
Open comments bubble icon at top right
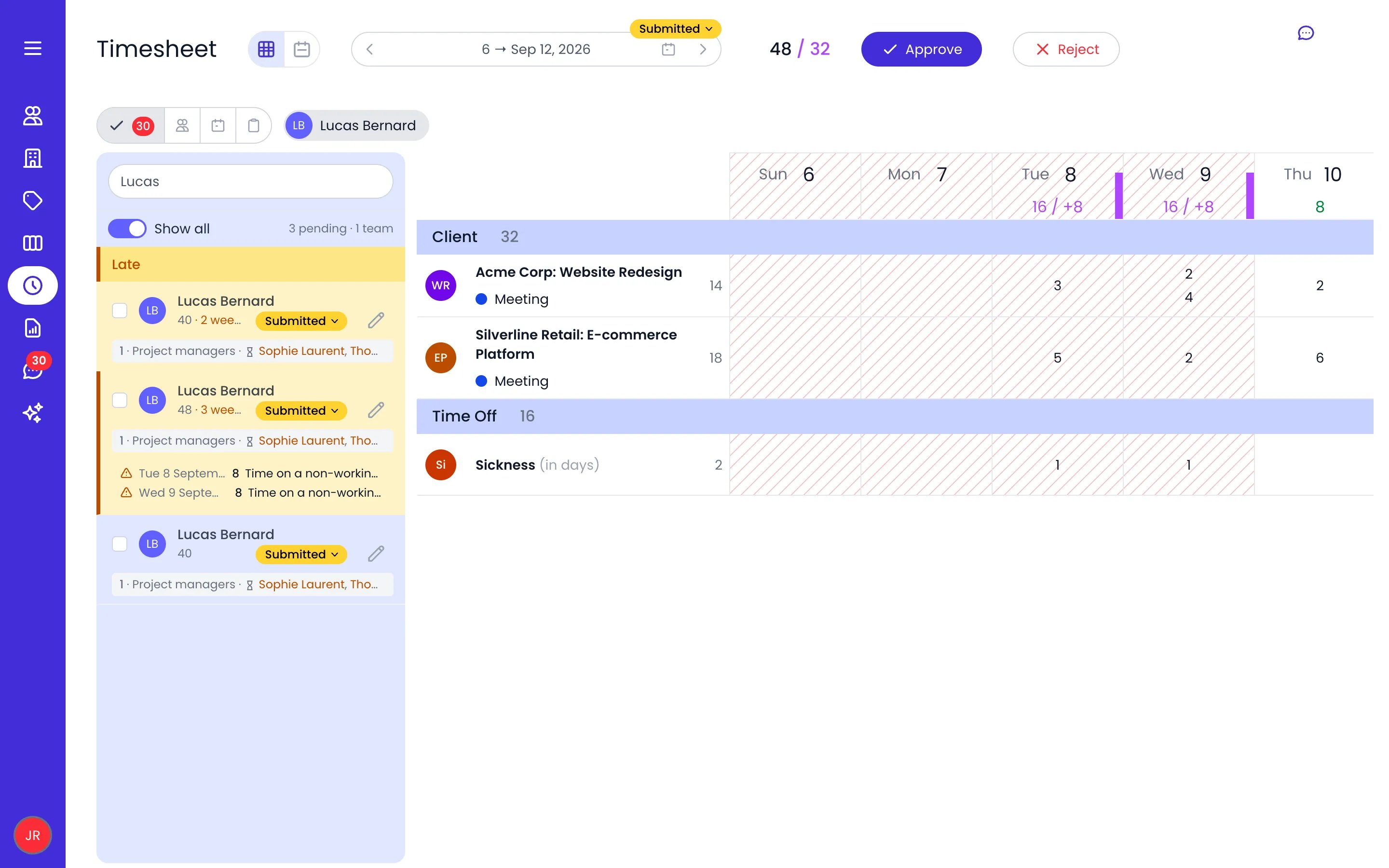pos(1306,33)
